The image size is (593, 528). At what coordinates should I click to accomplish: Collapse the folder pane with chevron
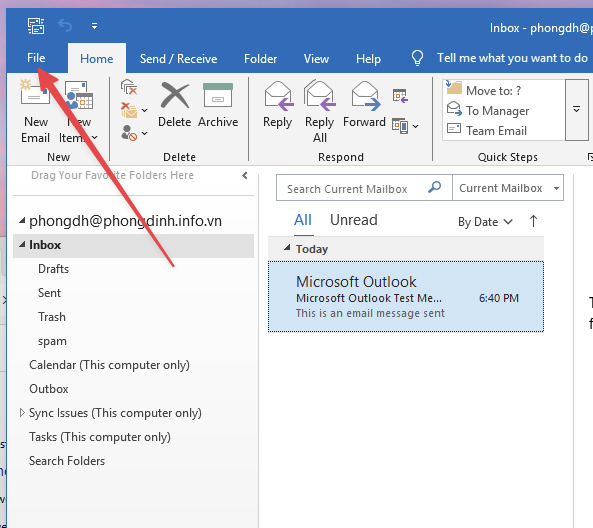pos(245,175)
